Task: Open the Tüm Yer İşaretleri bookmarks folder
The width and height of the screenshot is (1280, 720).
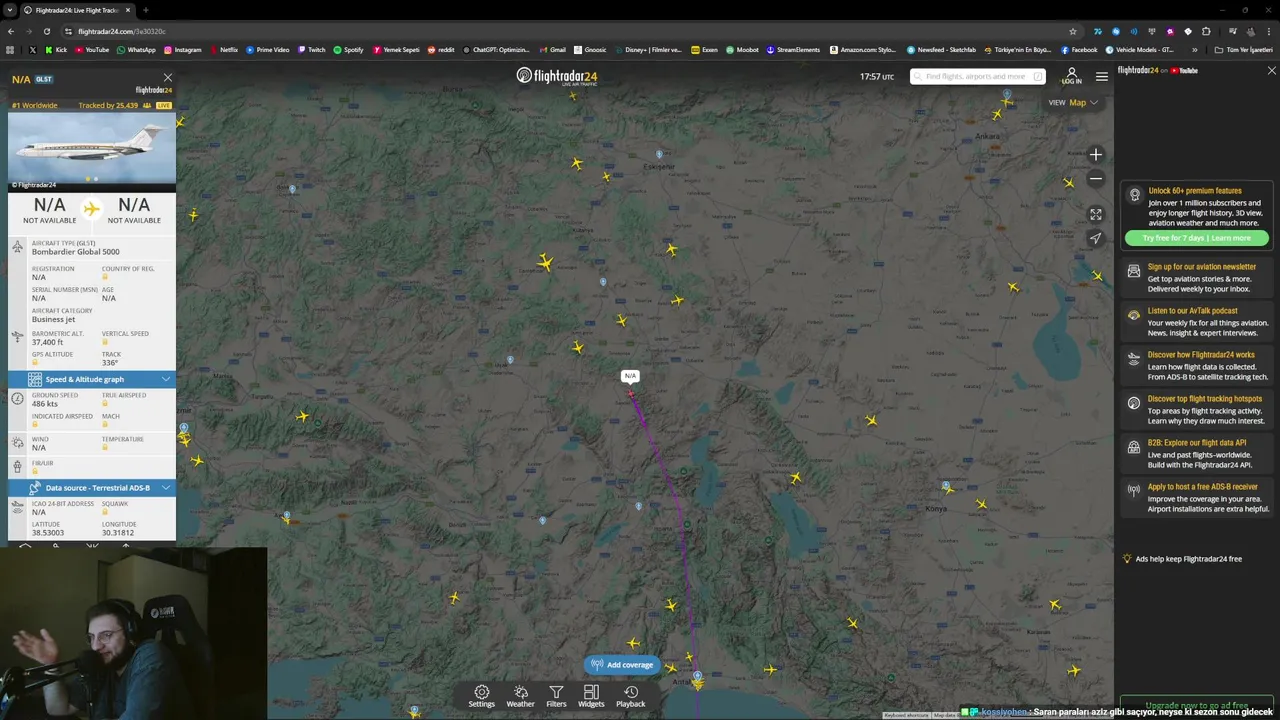Action: coord(1244,49)
